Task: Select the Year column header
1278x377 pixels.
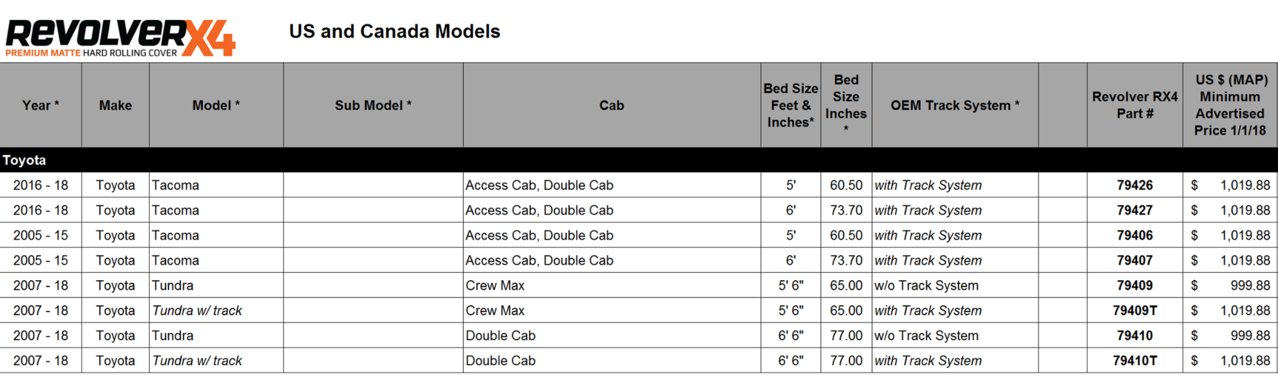Action: pos(41,105)
